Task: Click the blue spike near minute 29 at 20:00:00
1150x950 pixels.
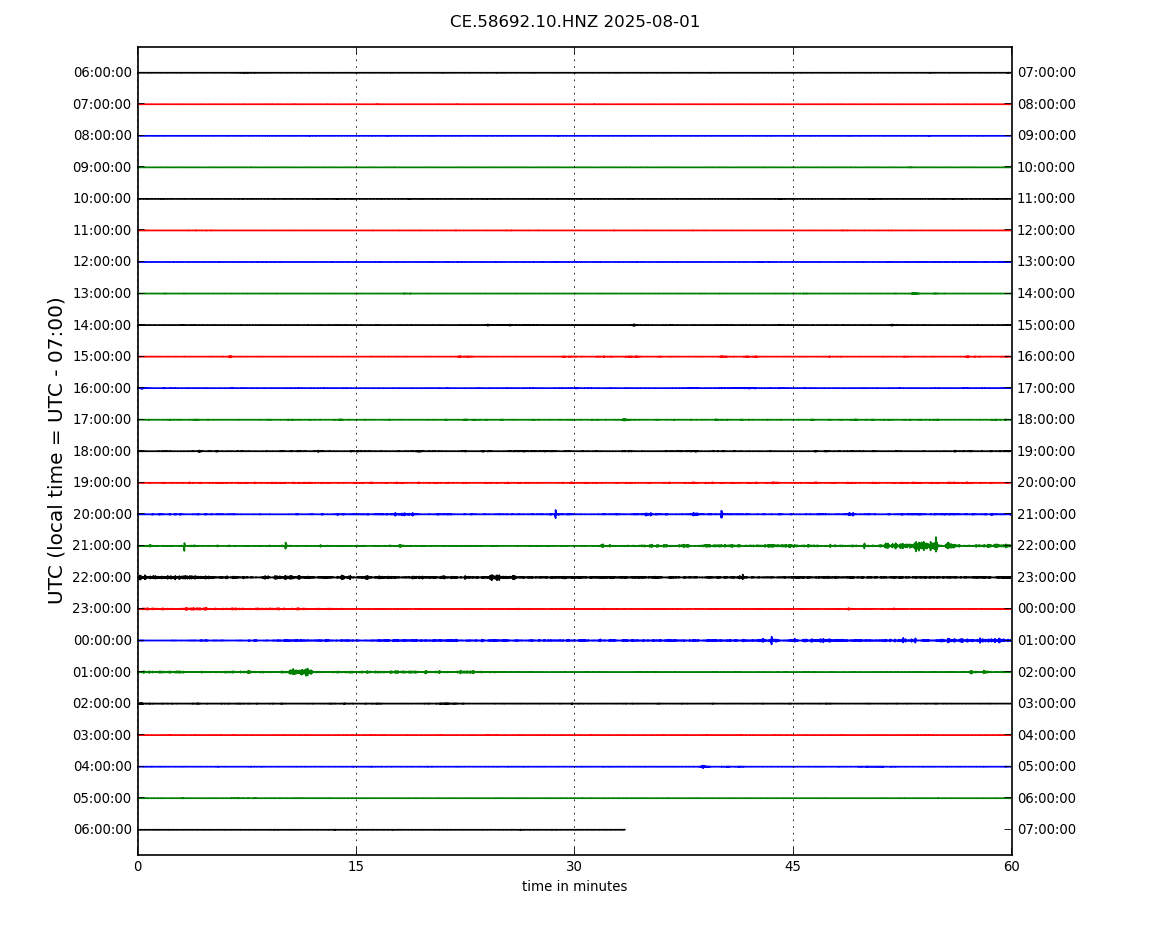Action: (x=555, y=514)
